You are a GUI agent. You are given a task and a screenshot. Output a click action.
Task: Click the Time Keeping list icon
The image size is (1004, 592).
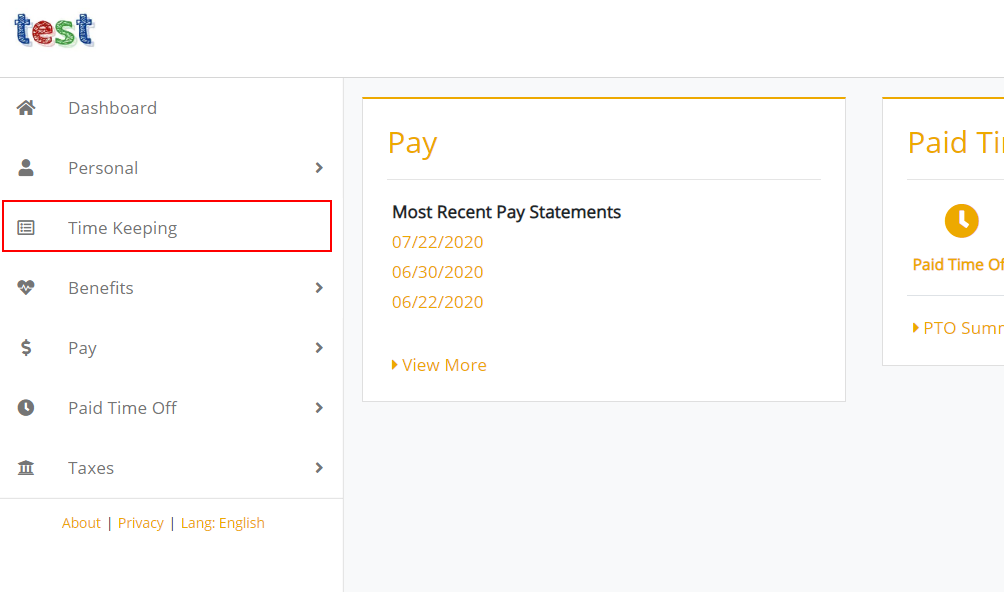click(x=26, y=228)
